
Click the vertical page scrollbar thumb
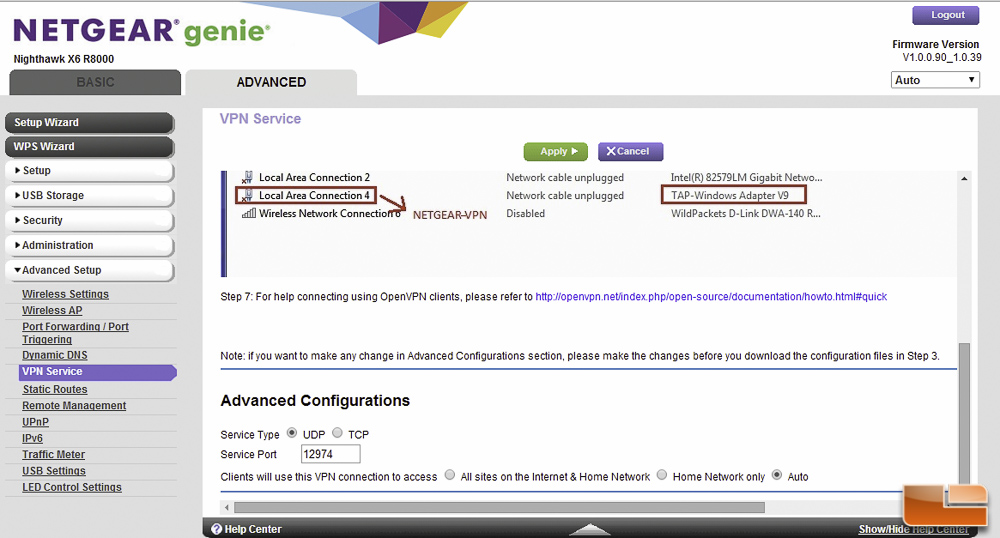pos(964,414)
